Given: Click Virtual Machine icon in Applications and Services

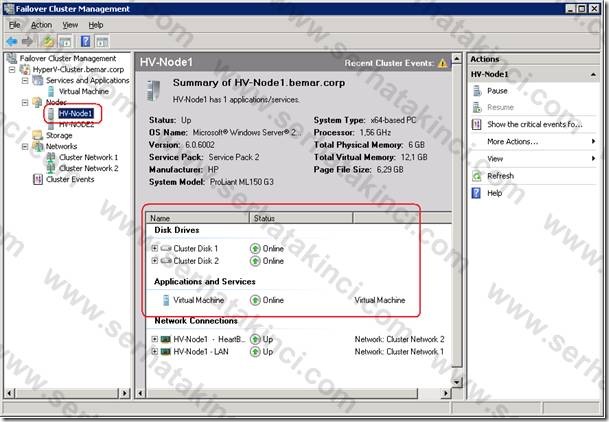Looking at the screenshot, I should click(166, 300).
